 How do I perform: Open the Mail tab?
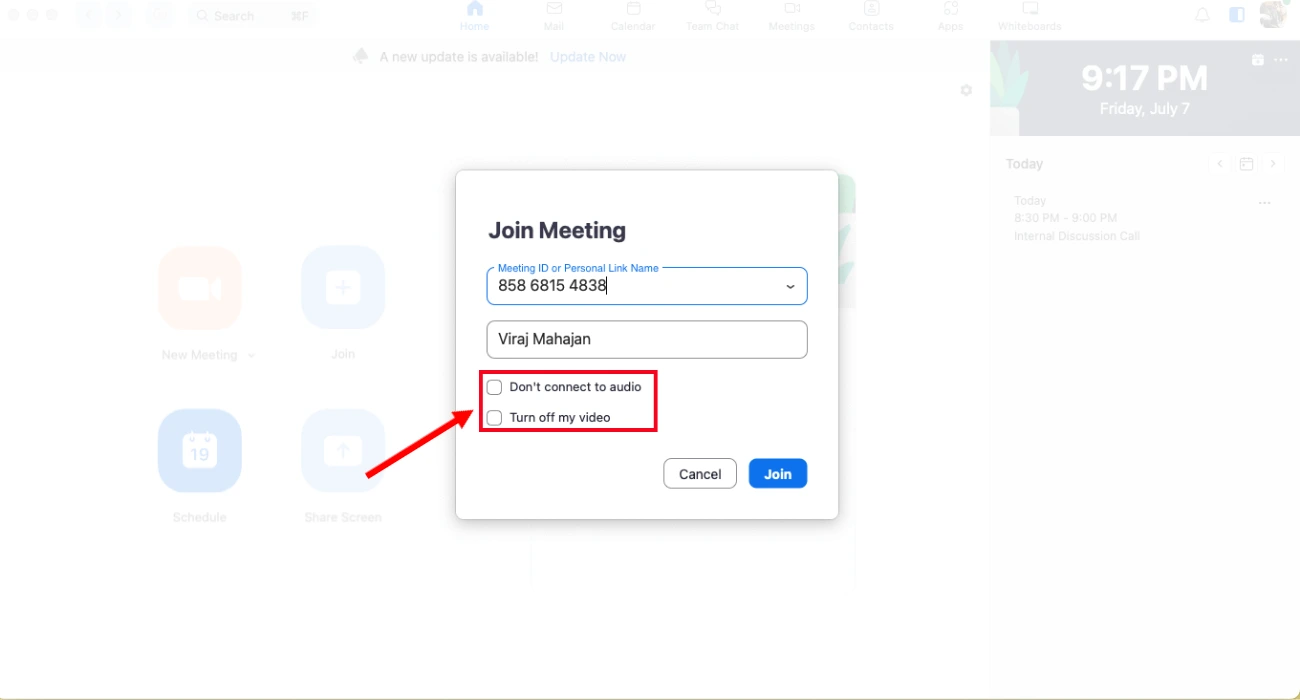554,15
